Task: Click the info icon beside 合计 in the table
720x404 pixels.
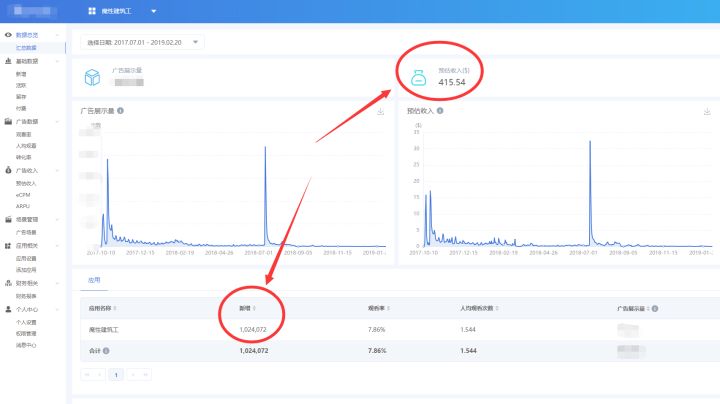Action: pyautogui.click(x=106, y=351)
